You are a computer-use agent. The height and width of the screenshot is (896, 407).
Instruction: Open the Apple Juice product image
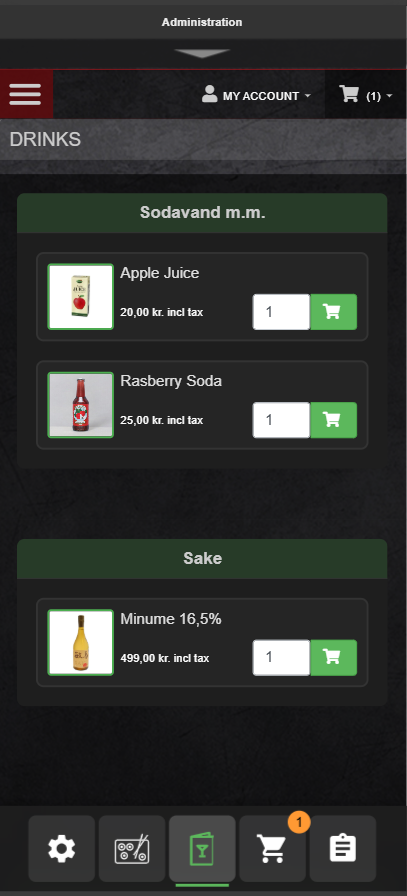81,297
